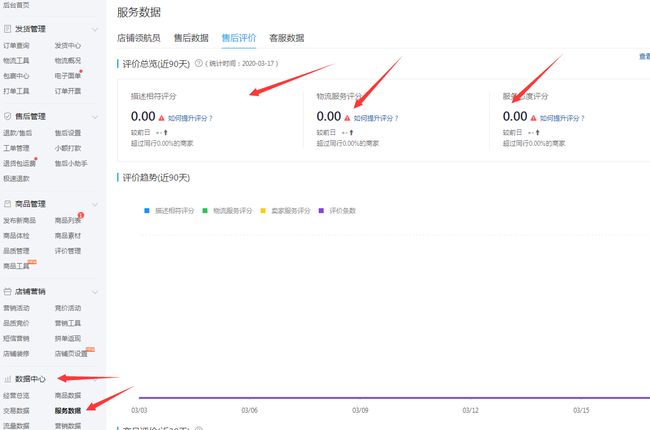Open 退货包运费 in the sidebar
This screenshot has height=430, width=650.
coord(19,163)
